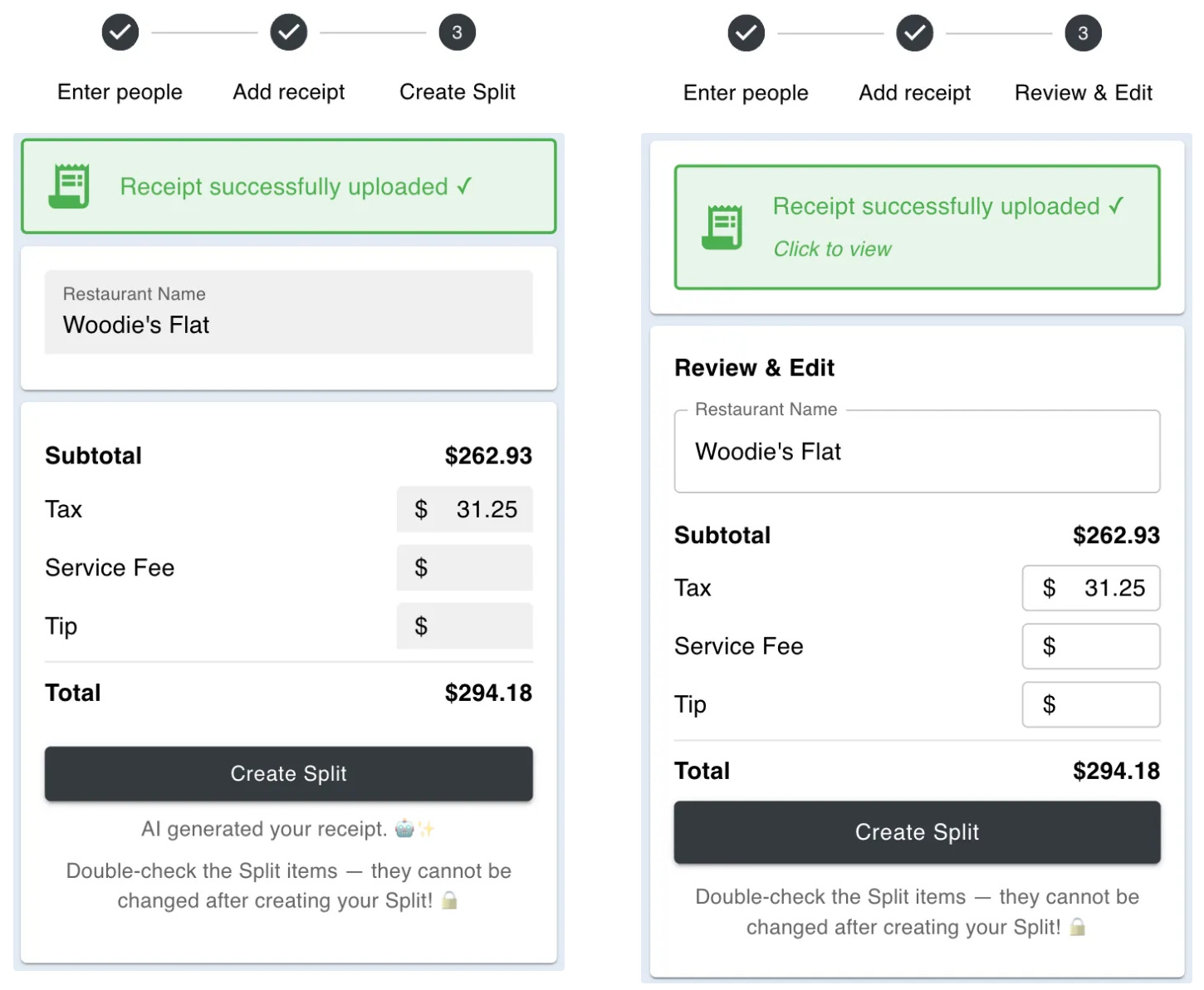Click the step 3 circle above "Review & Edit"
The height and width of the screenshot is (990, 1204).
click(x=1083, y=33)
